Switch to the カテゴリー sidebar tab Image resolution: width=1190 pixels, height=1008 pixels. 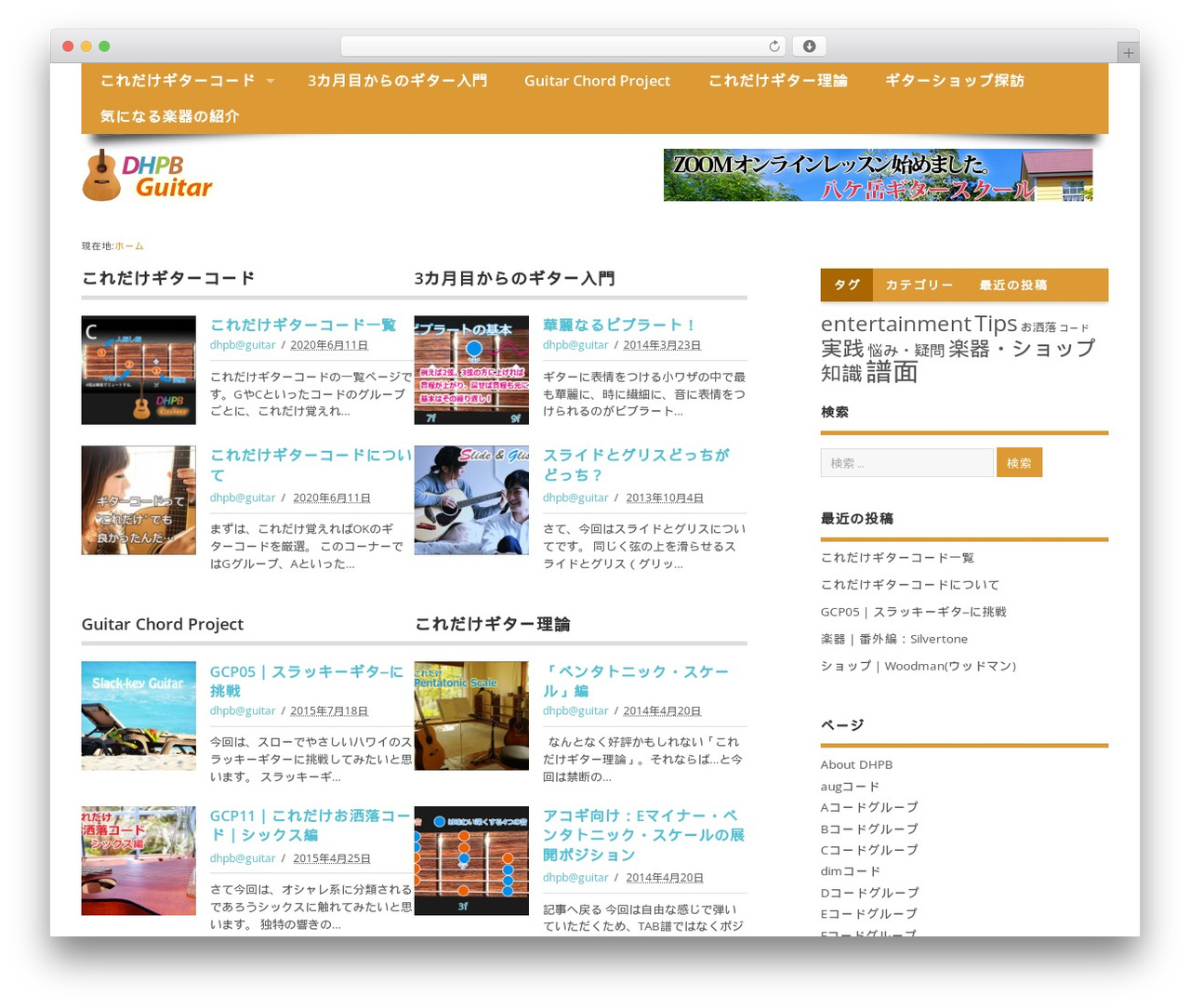pos(919,285)
